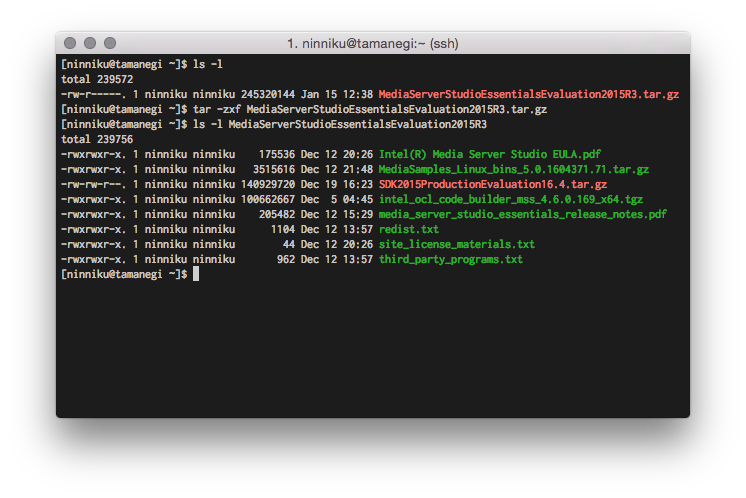Click the terminal cursor block at prompt
The image size is (746, 498).
click(196, 274)
